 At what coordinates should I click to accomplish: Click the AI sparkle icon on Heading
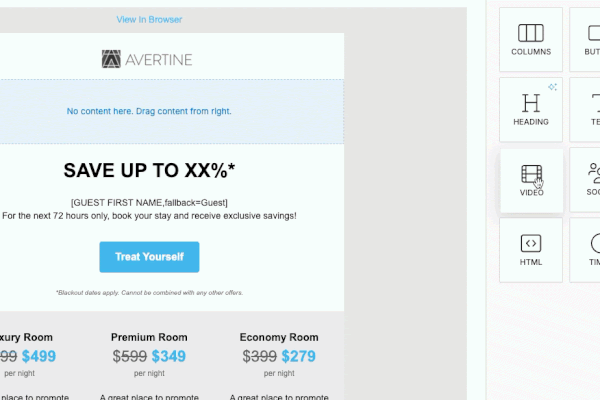click(552, 87)
